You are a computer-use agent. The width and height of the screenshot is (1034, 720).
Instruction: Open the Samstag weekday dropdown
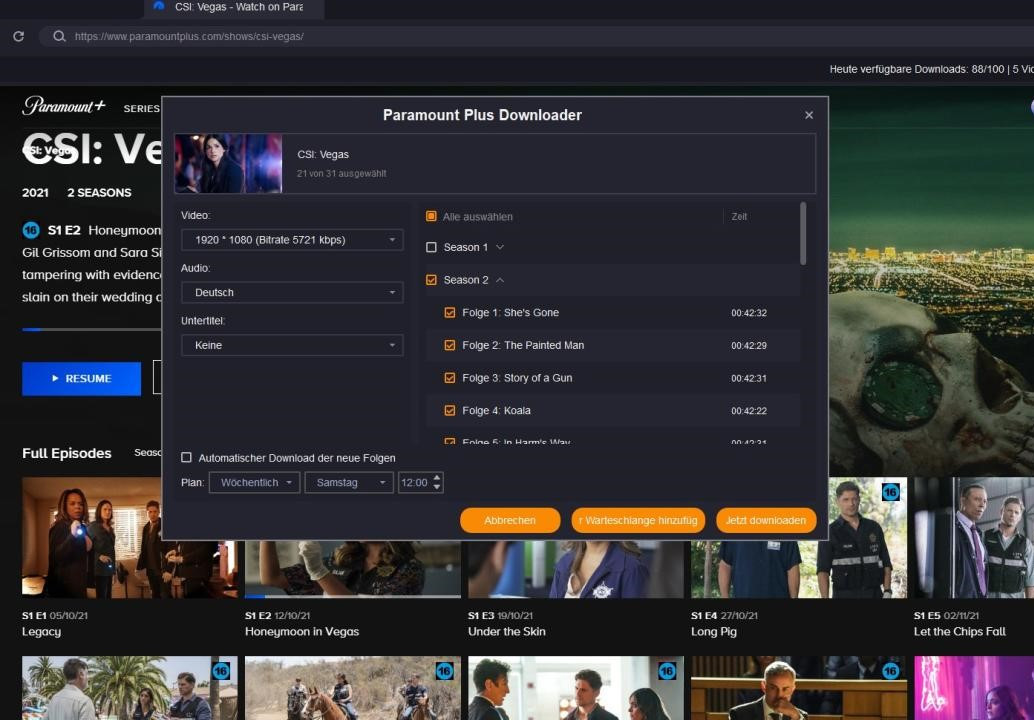click(349, 483)
